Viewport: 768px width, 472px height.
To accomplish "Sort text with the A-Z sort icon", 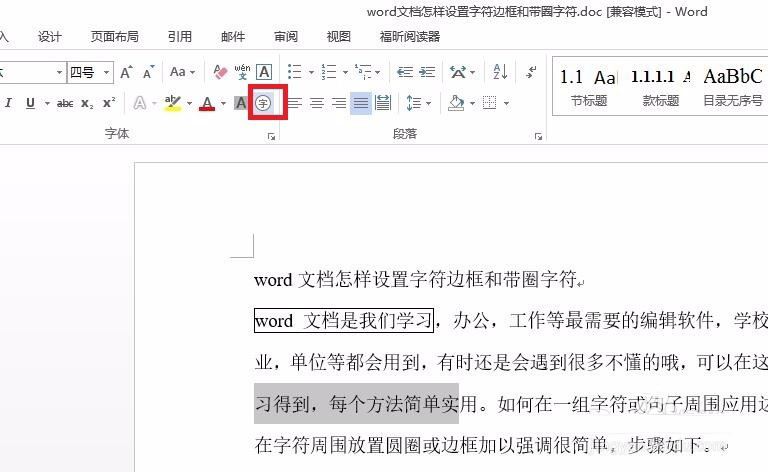I will (500, 72).
